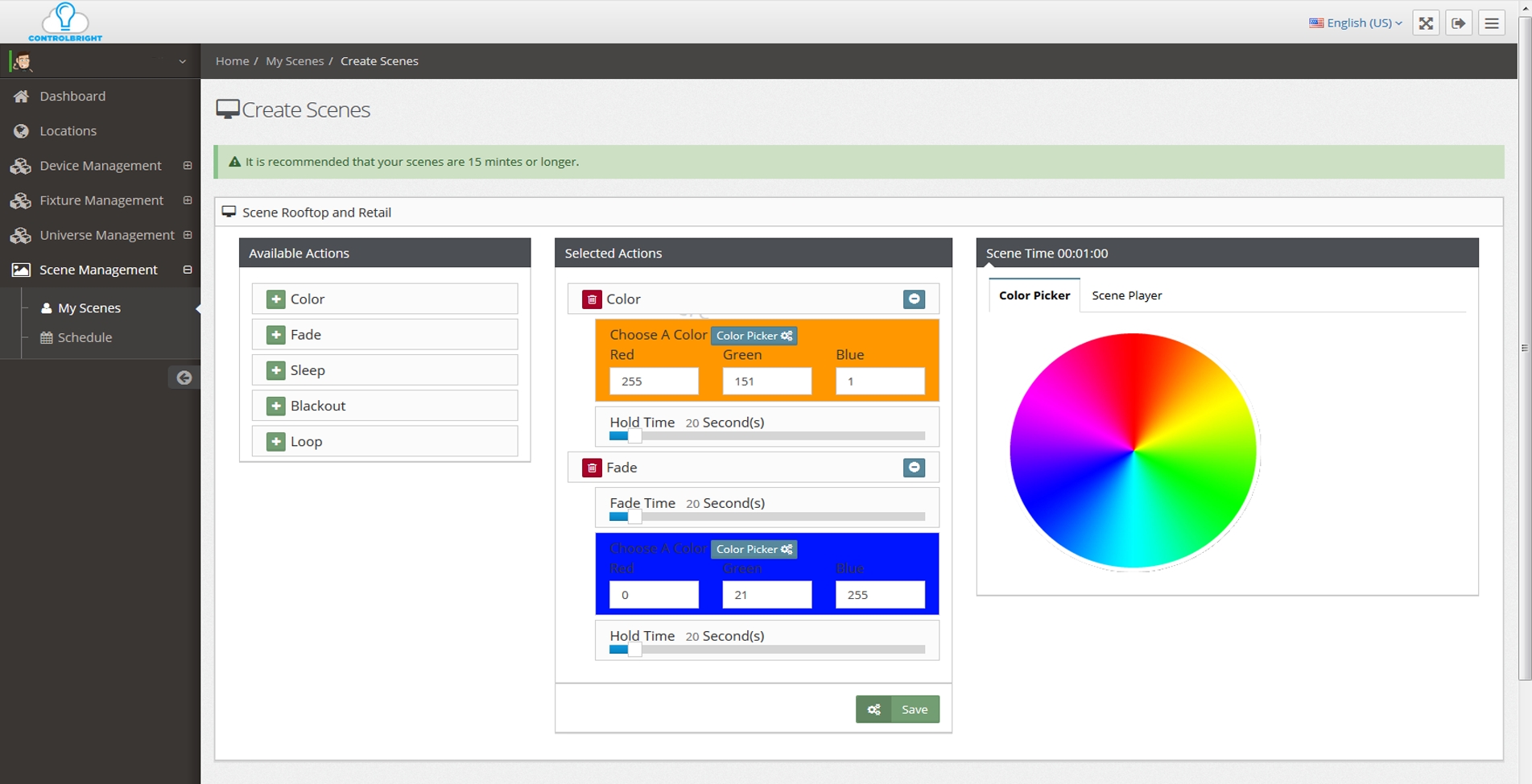Select Schedule in the sidebar
Viewport: 1532px width, 784px height.
click(x=85, y=337)
